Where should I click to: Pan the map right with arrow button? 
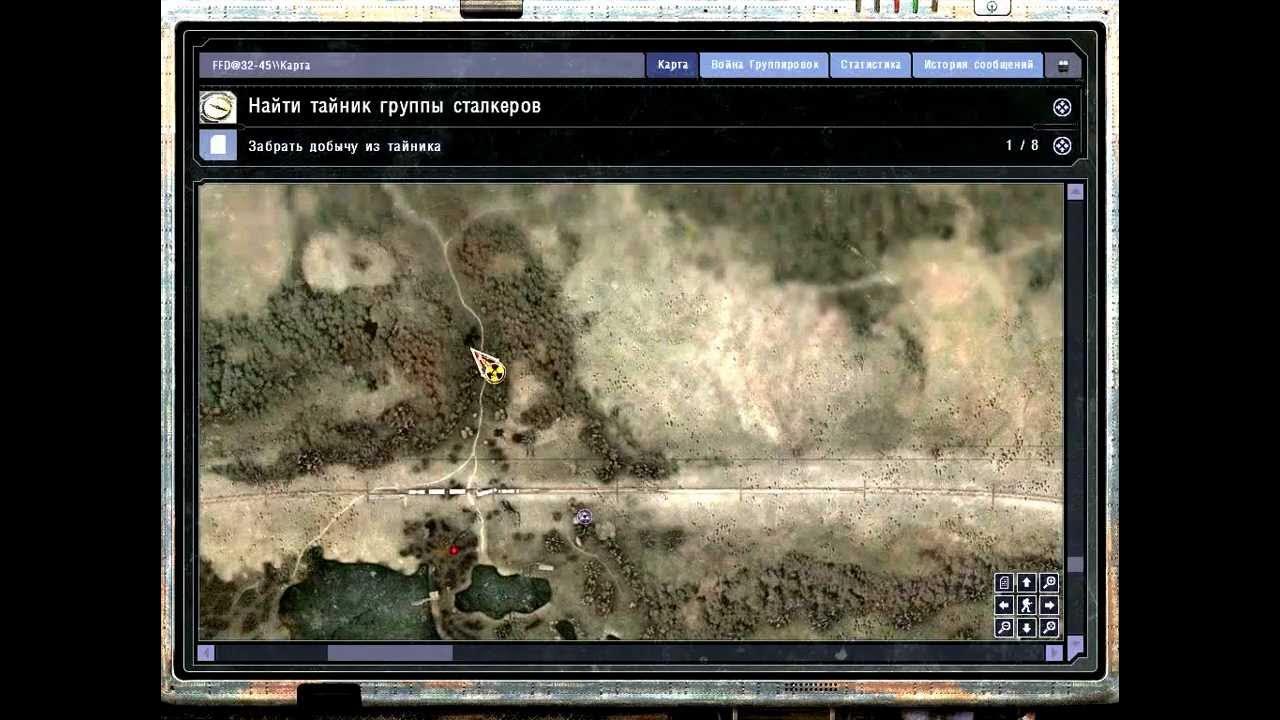[1048, 605]
